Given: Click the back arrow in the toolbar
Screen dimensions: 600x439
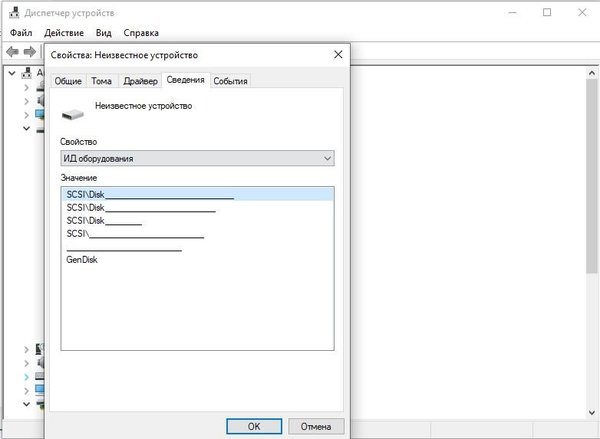Looking at the screenshot, I should click(x=12, y=52).
